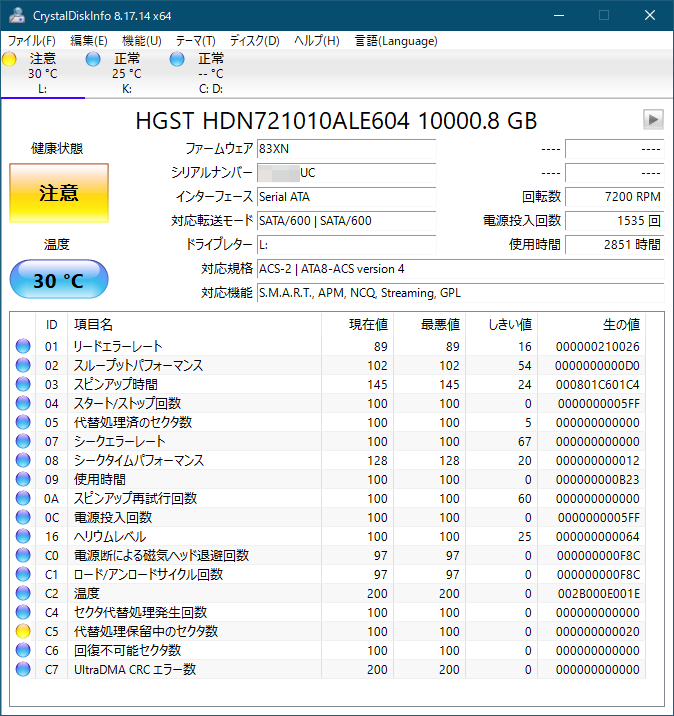This screenshot has width=674, height=716.
Task: Click status orb for C7 UltraDMA CRC エラー数
Action: 23,669
